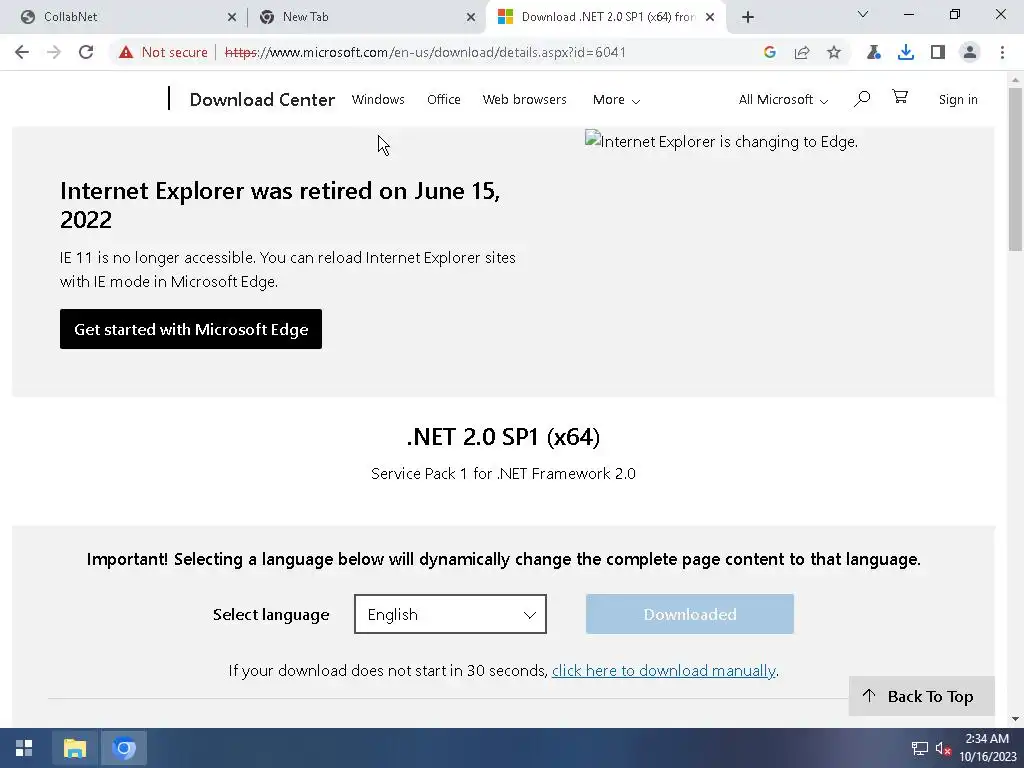This screenshot has width=1024, height=768.
Task: Click the .NET 2.0 SP1 (x64) heading
Action: (x=503, y=437)
